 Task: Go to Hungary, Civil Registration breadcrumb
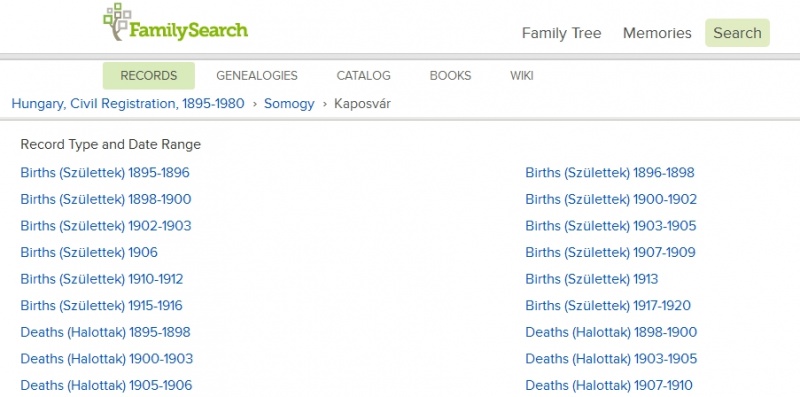pos(128,104)
